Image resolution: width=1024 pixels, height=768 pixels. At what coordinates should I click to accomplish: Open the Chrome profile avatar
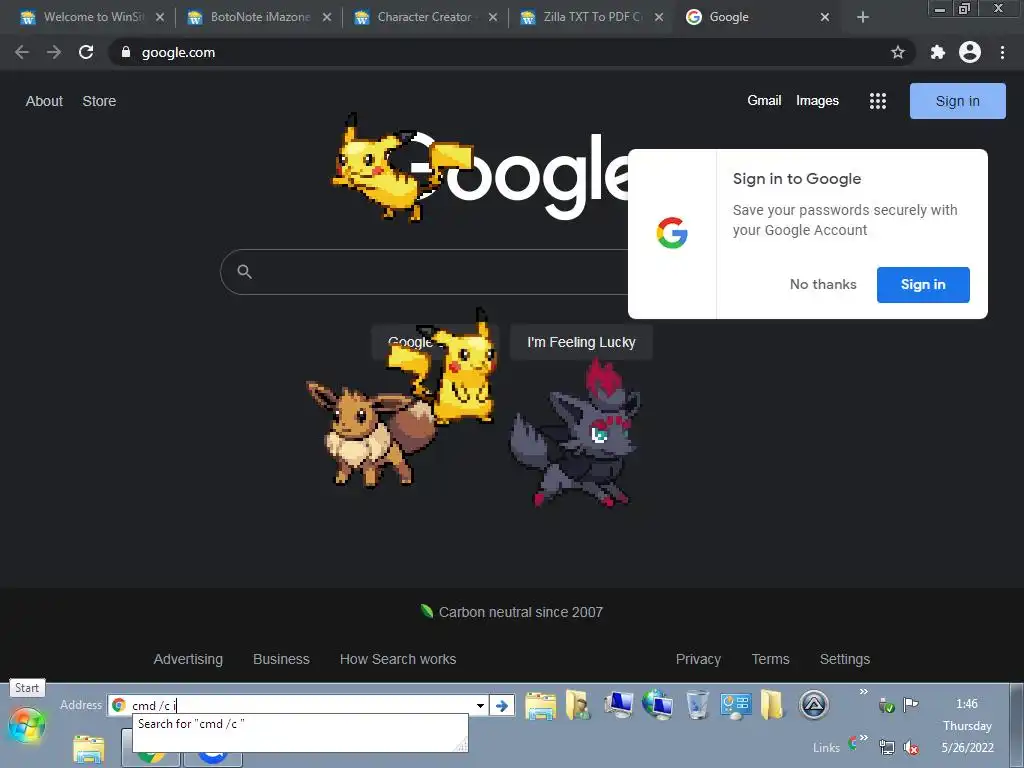(970, 52)
